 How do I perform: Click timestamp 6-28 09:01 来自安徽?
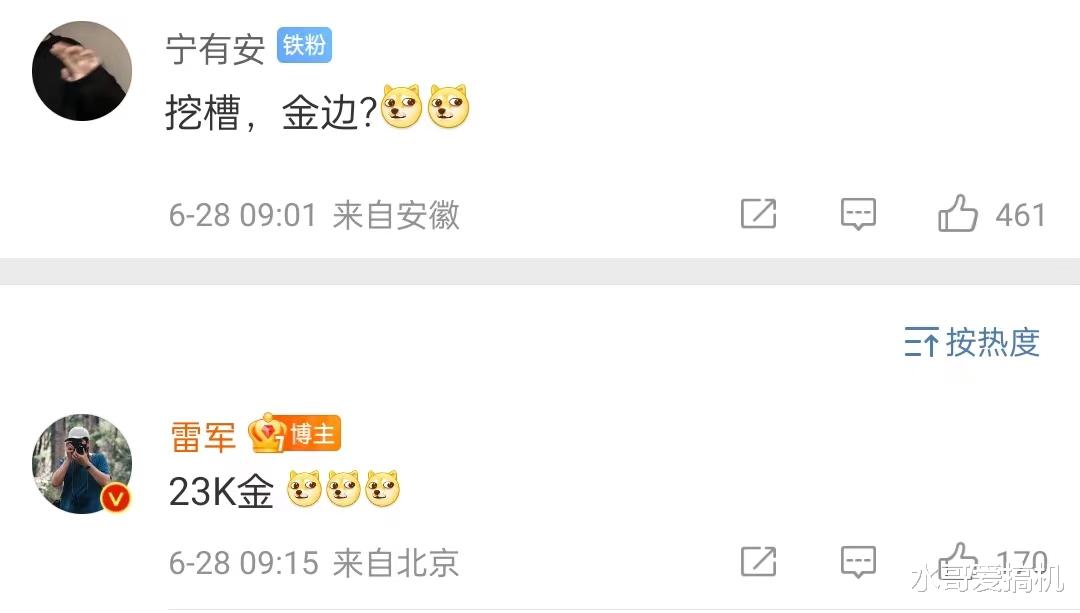point(314,215)
